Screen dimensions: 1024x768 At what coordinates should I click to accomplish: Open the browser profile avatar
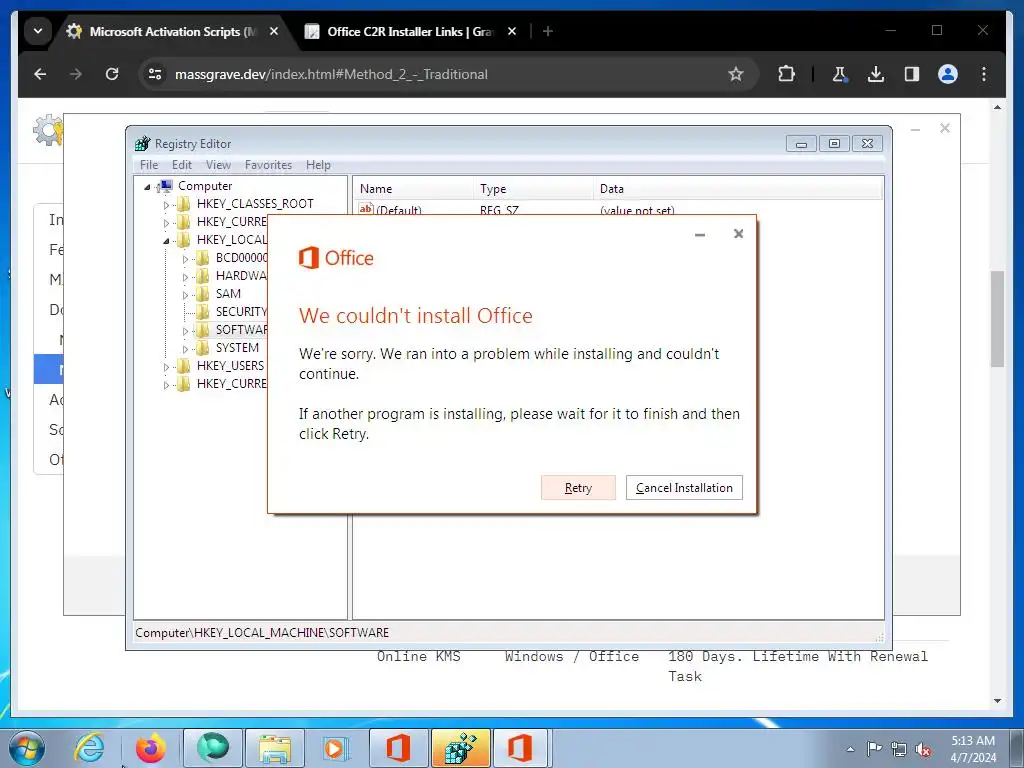948,74
